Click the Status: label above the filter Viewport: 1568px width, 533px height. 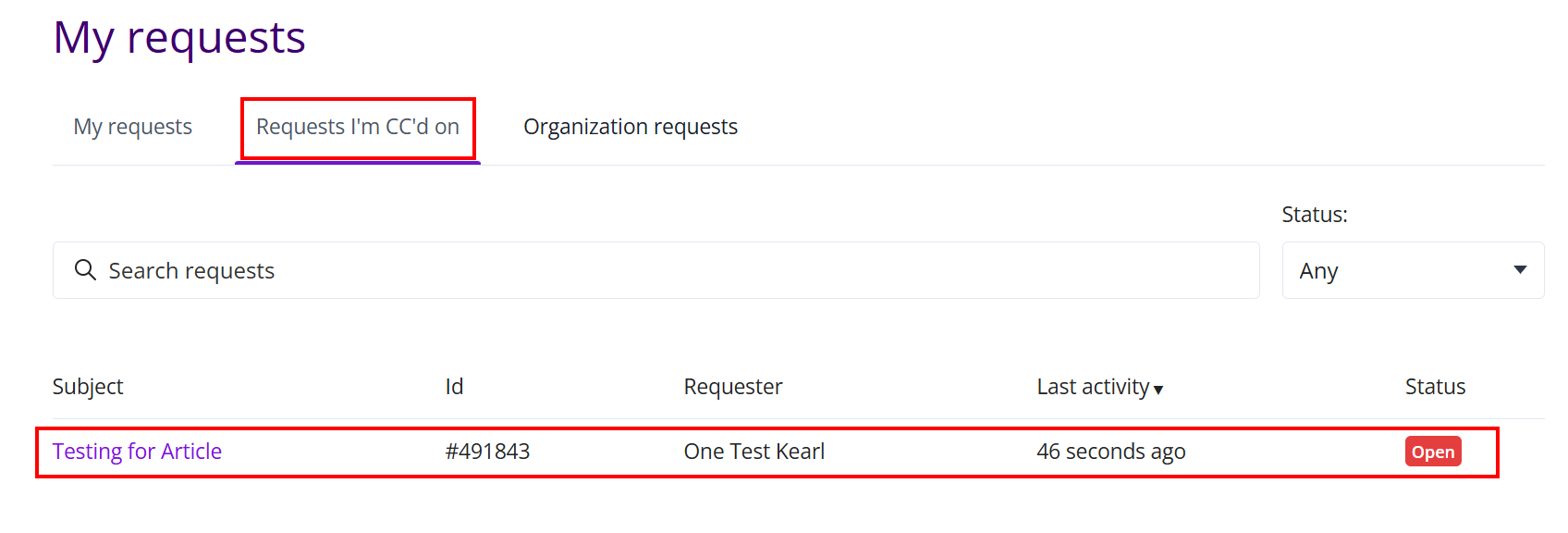pyautogui.click(x=1314, y=215)
